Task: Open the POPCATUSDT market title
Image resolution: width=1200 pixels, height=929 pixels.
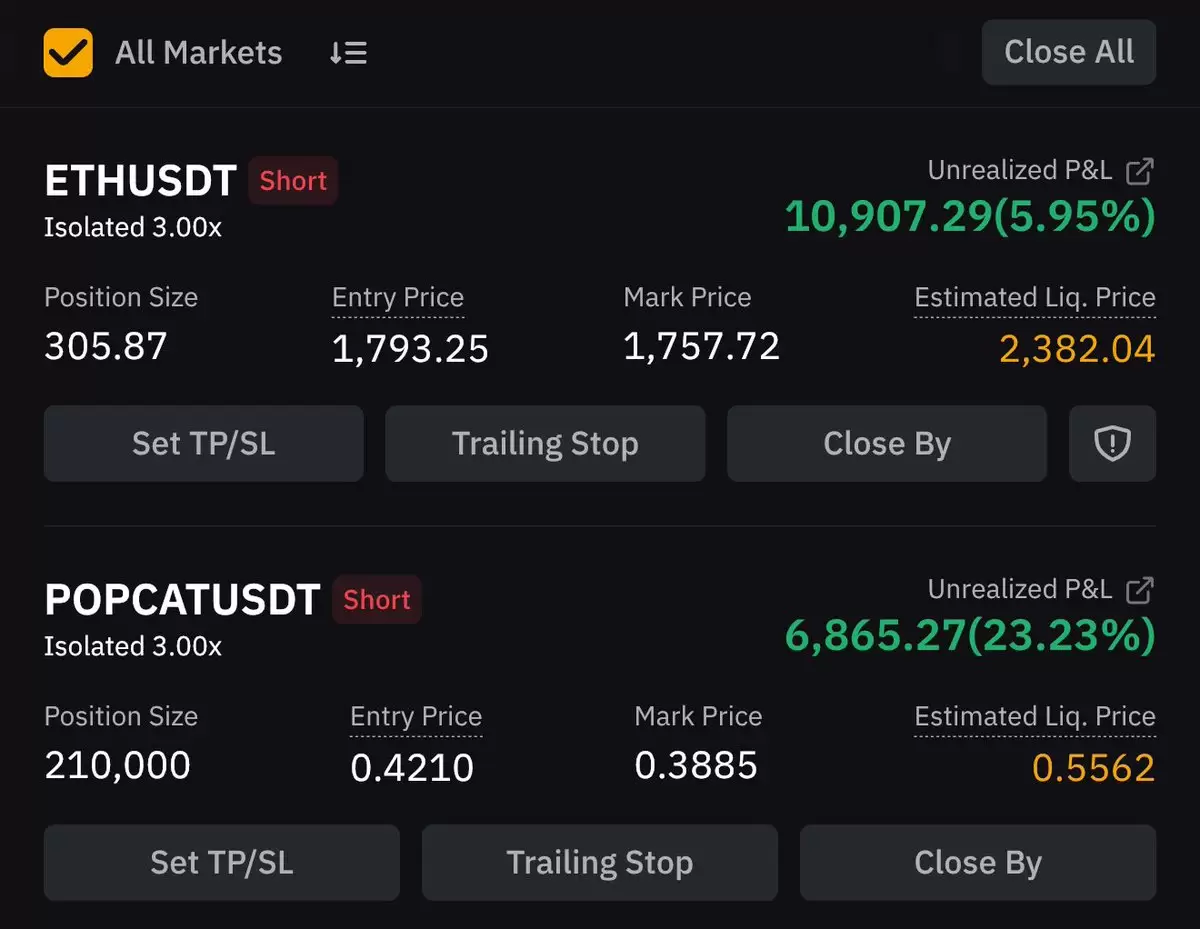Action: tap(182, 600)
